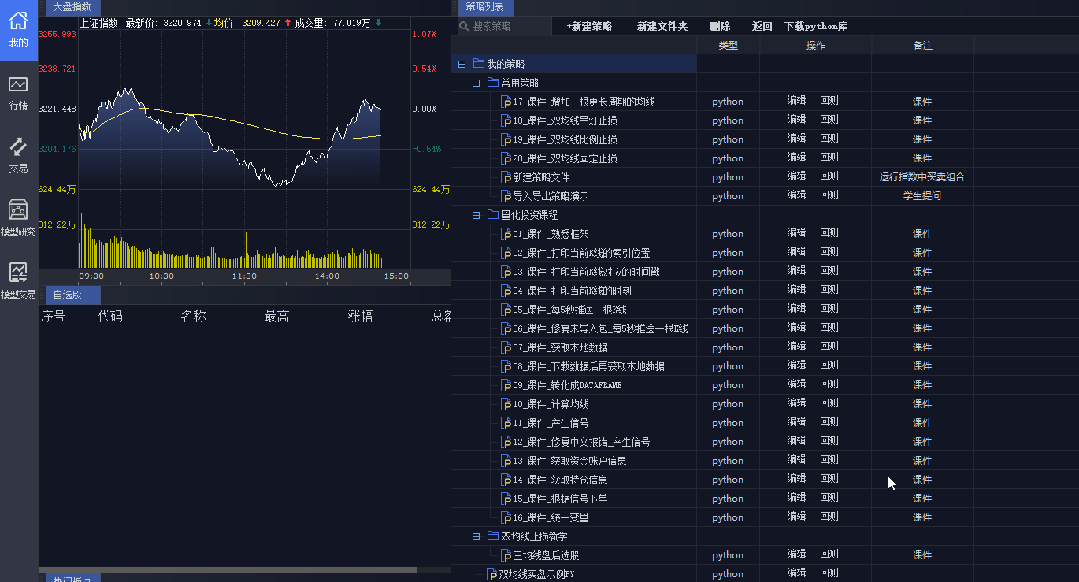Click 编辑 for 15_课件_根据信号下单 row

coord(797,498)
